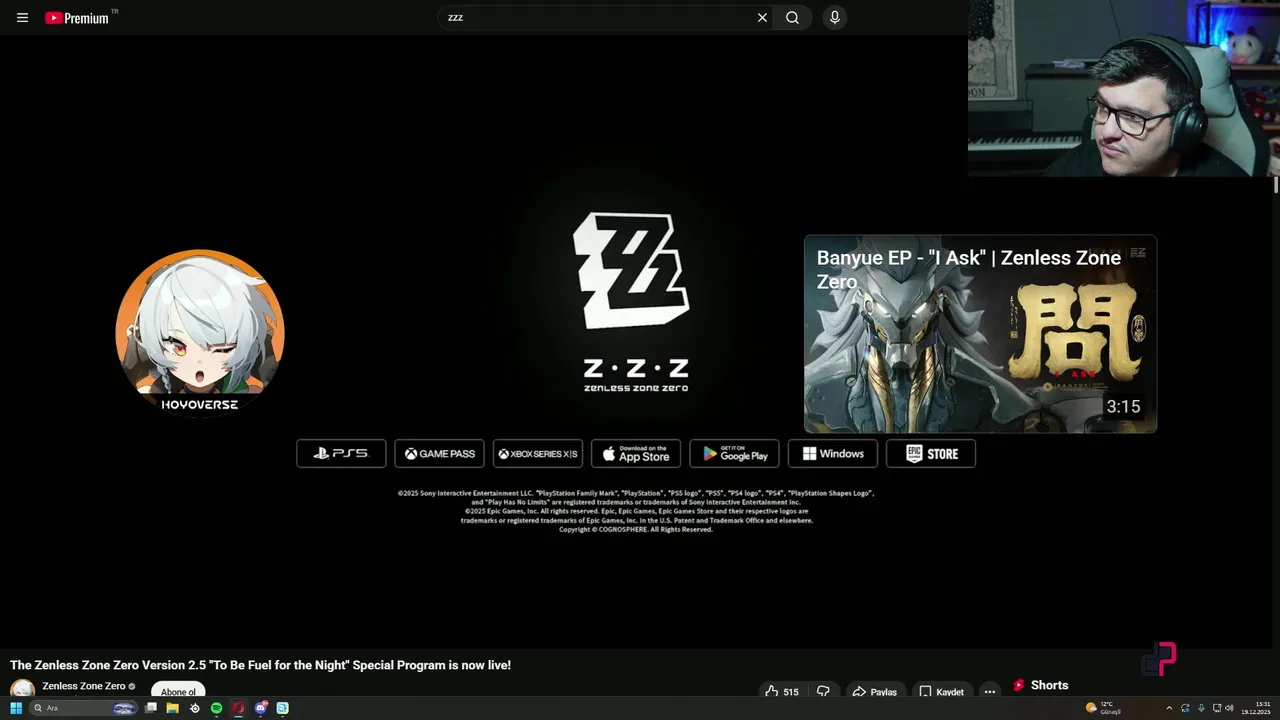The image size is (1280, 720).
Task: Open the Windows Start menu
Action: pyautogui.click(x=16, y=708)
